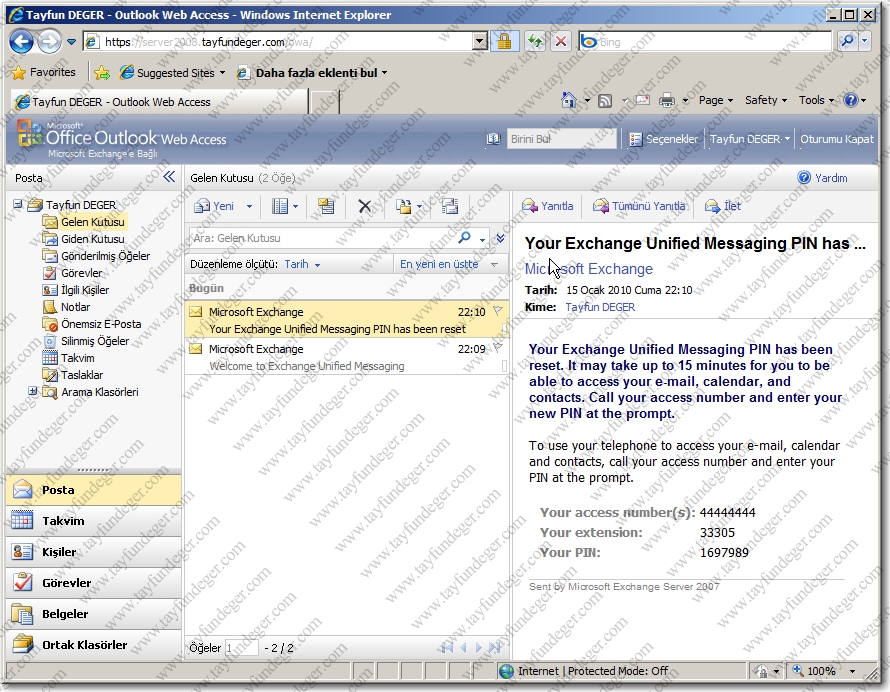Click the Birini Bul search field

tap(561, 139)
